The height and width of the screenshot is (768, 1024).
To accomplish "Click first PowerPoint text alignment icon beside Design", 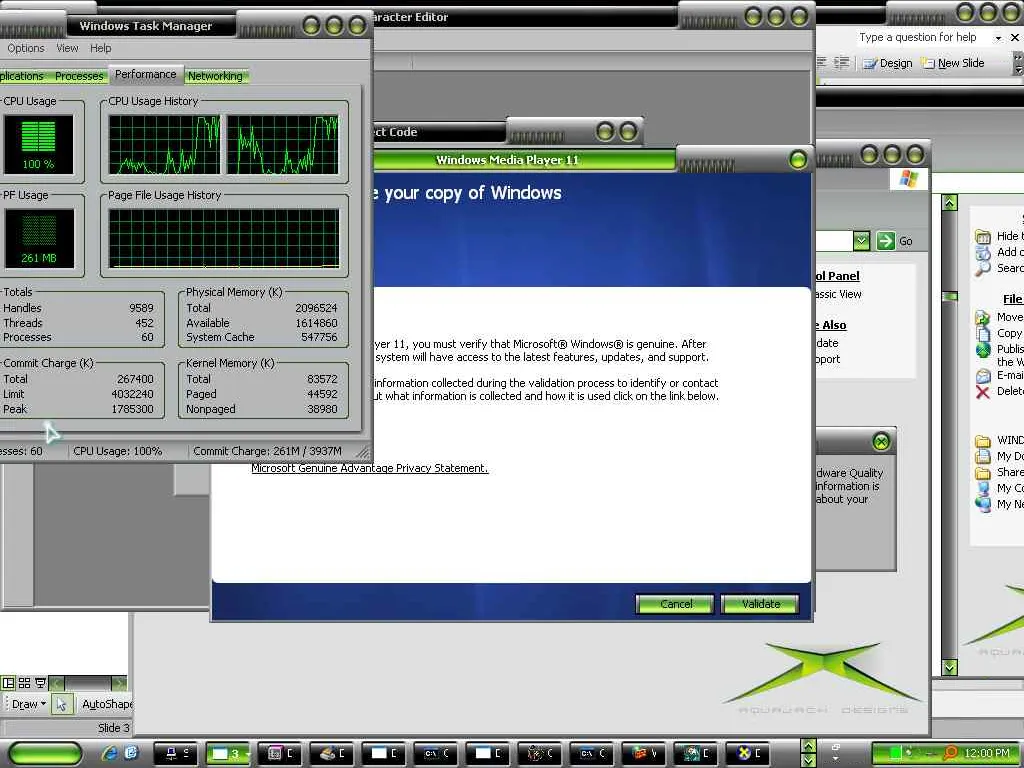I will tap(822, 63).
